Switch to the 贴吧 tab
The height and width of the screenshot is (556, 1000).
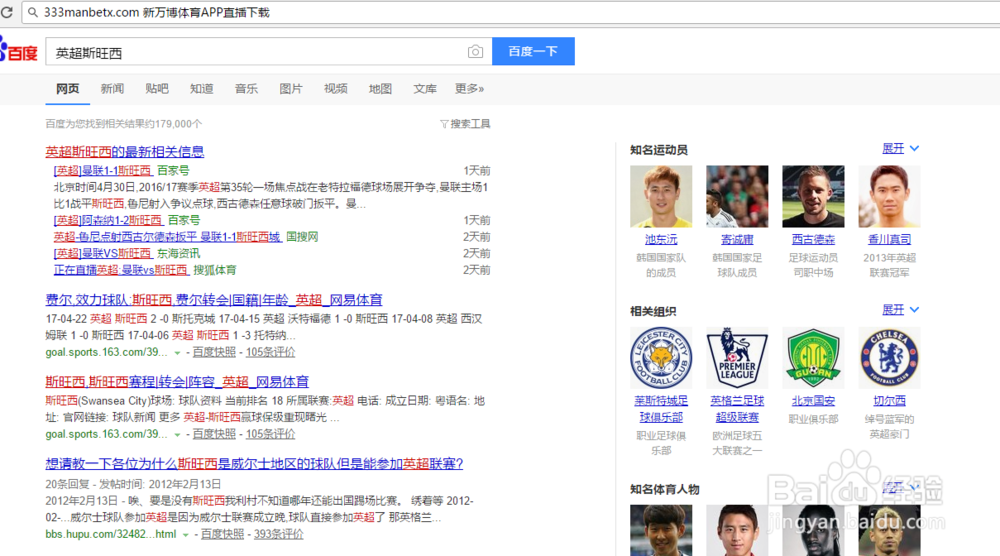157,89
